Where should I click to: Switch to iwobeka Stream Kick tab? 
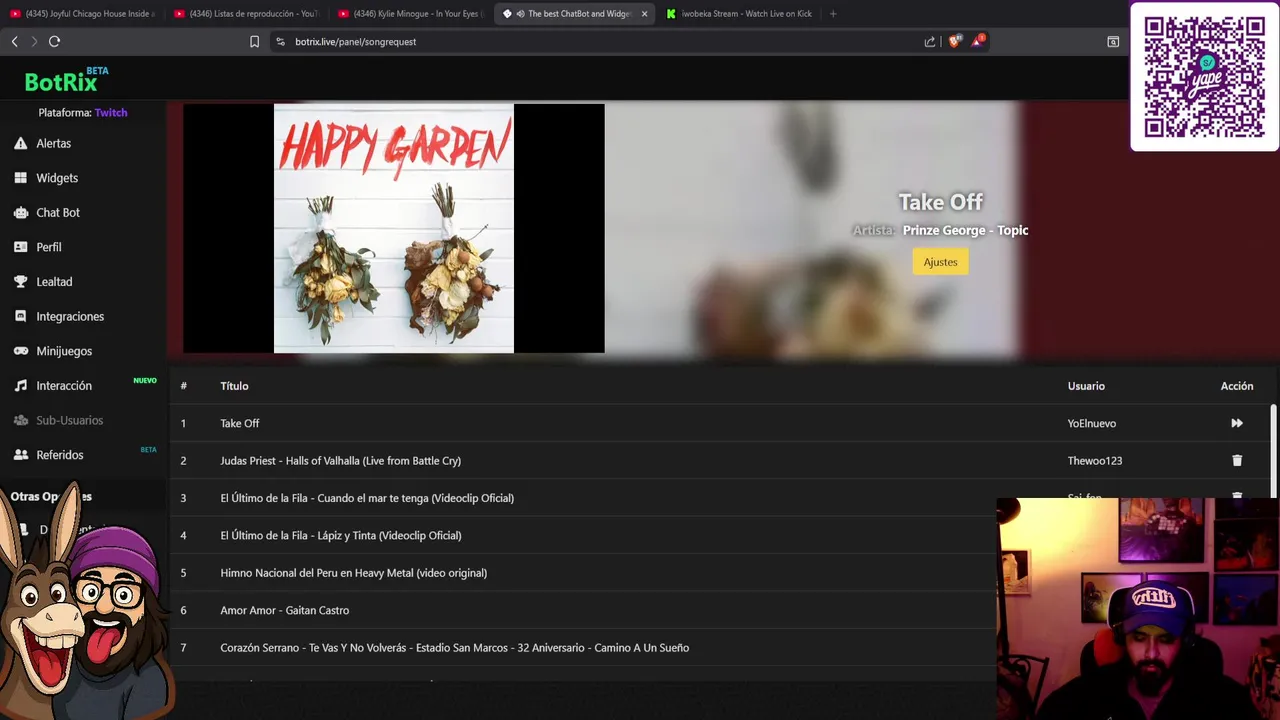(740, 14)
